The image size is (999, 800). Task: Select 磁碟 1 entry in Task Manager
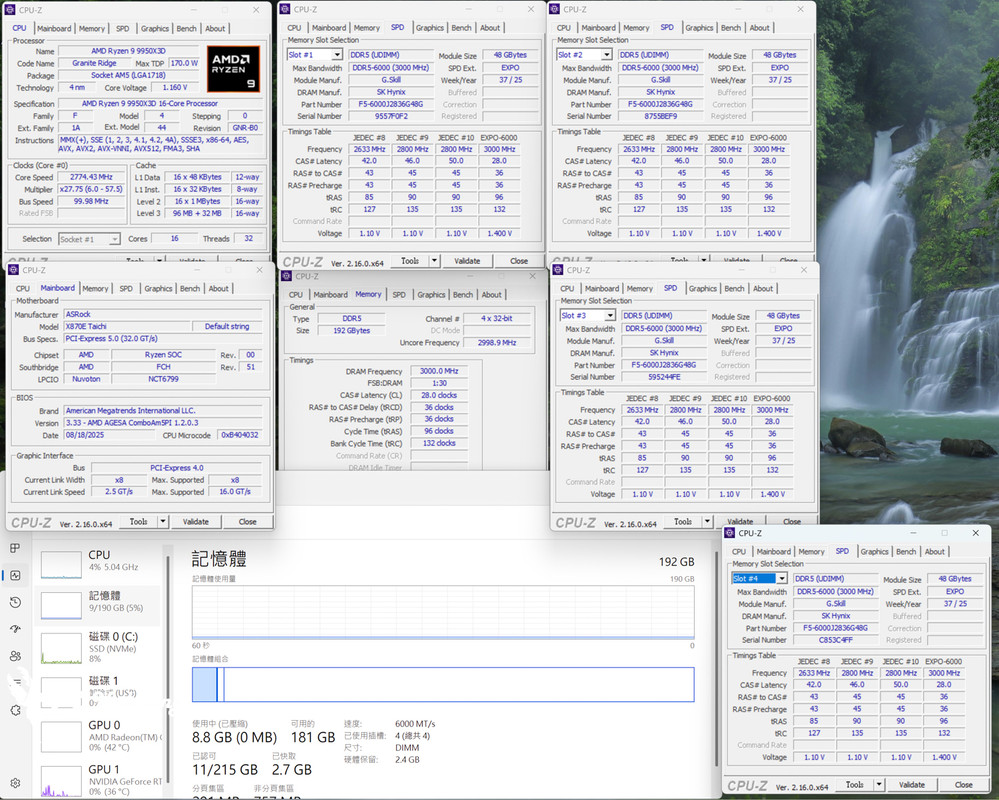coord(98,691)
